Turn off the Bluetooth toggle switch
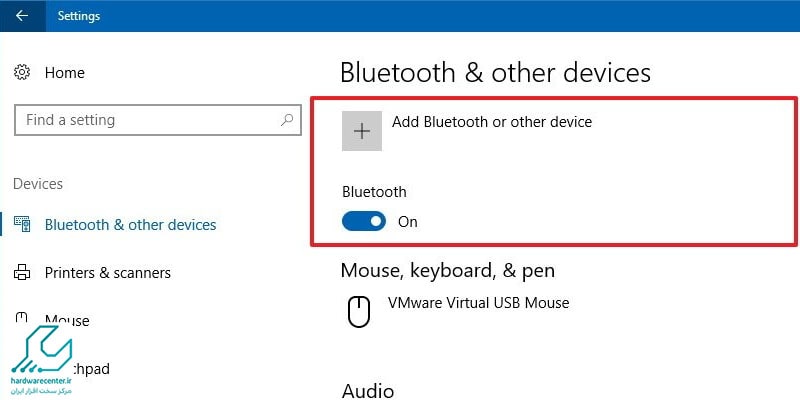 (364, 221)
